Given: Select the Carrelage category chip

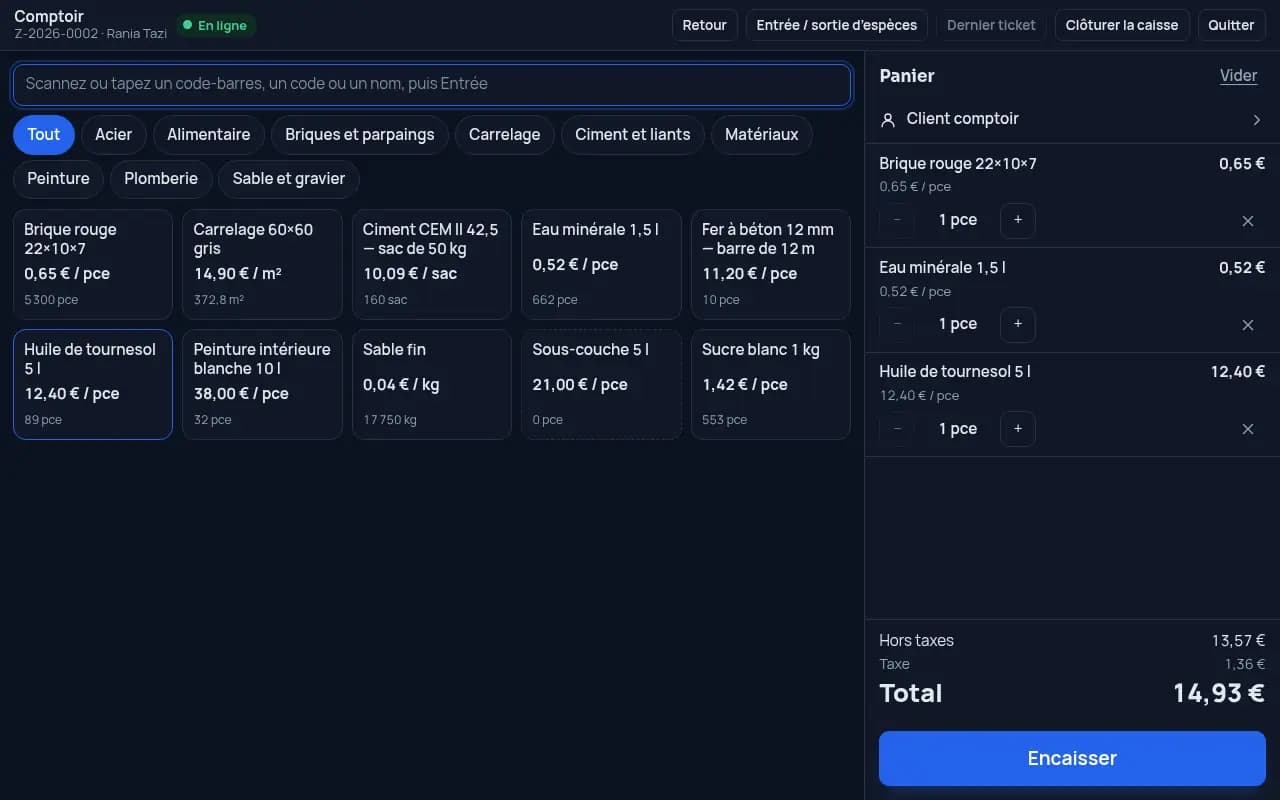Looking at the screenshot, I should click(505, 134).
